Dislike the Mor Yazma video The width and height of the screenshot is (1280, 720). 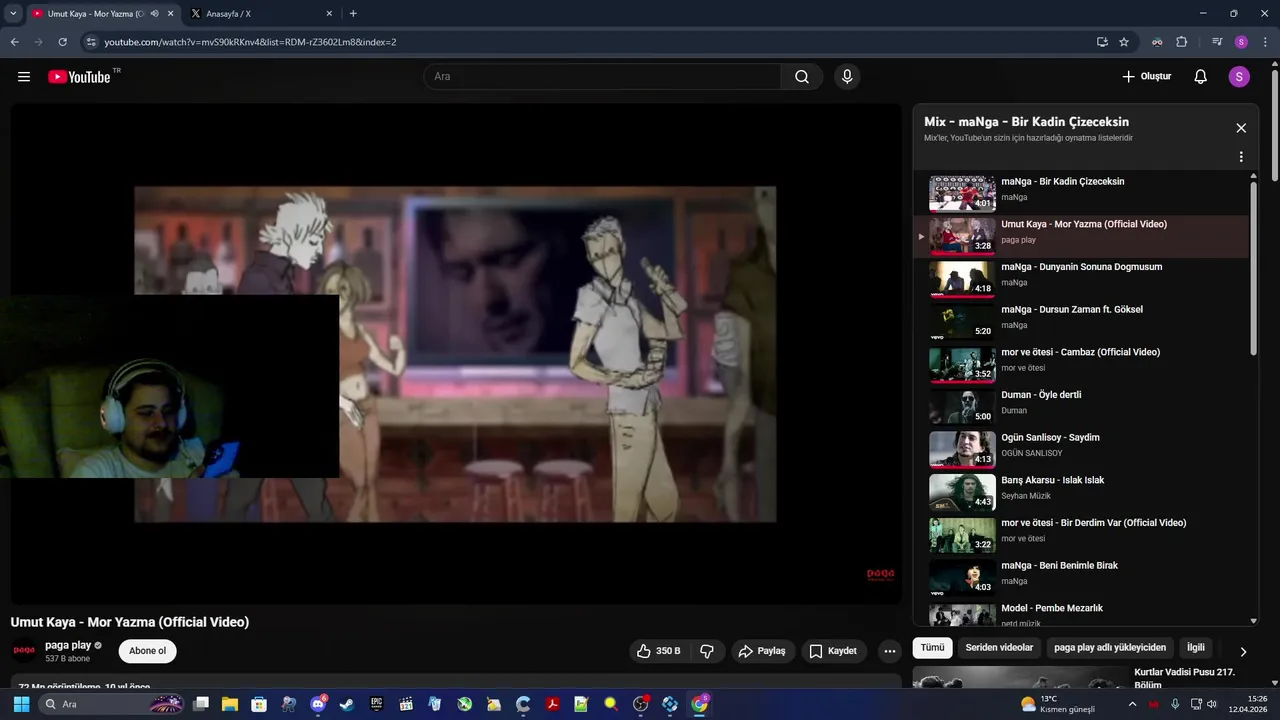point(707,651)
